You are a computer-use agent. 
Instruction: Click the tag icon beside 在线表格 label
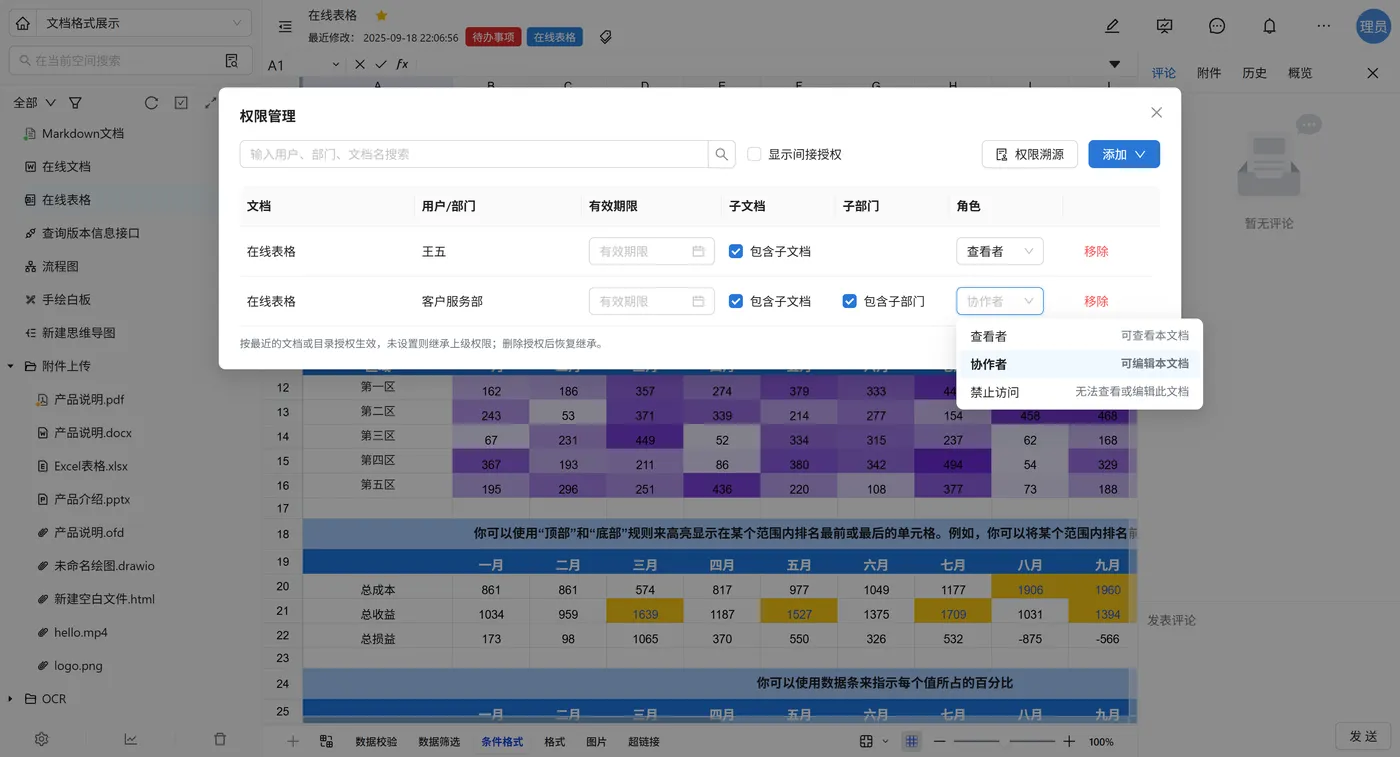pyautogui.click(x=605, y=37)
